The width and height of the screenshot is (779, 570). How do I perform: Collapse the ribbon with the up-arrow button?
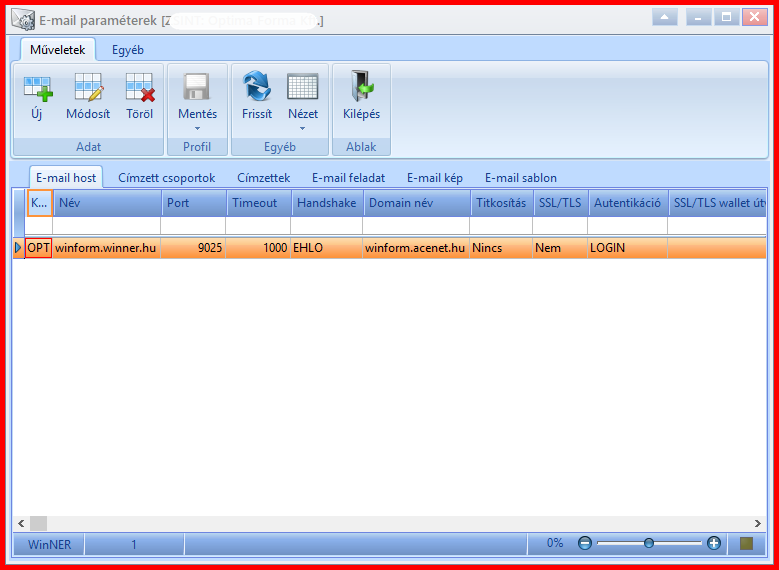tap(665, 17)
